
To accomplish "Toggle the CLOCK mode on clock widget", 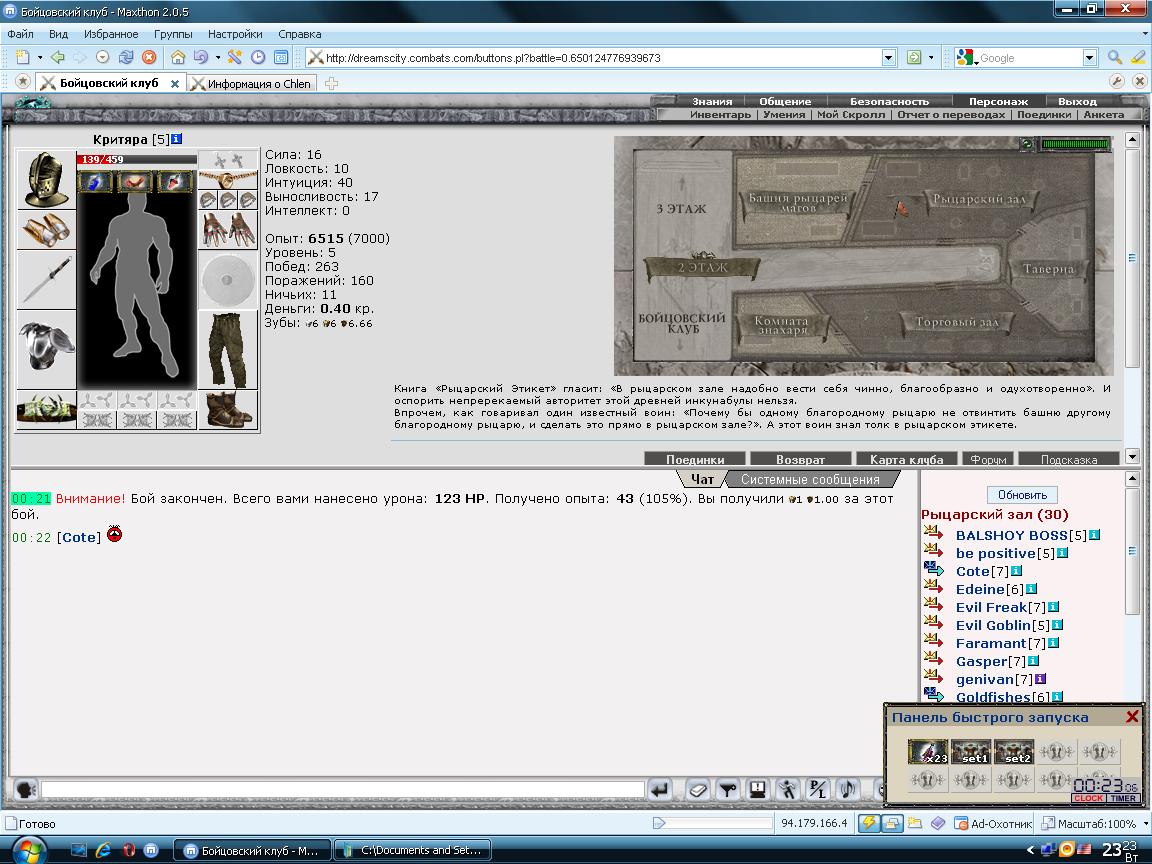I will point(1089,799).
